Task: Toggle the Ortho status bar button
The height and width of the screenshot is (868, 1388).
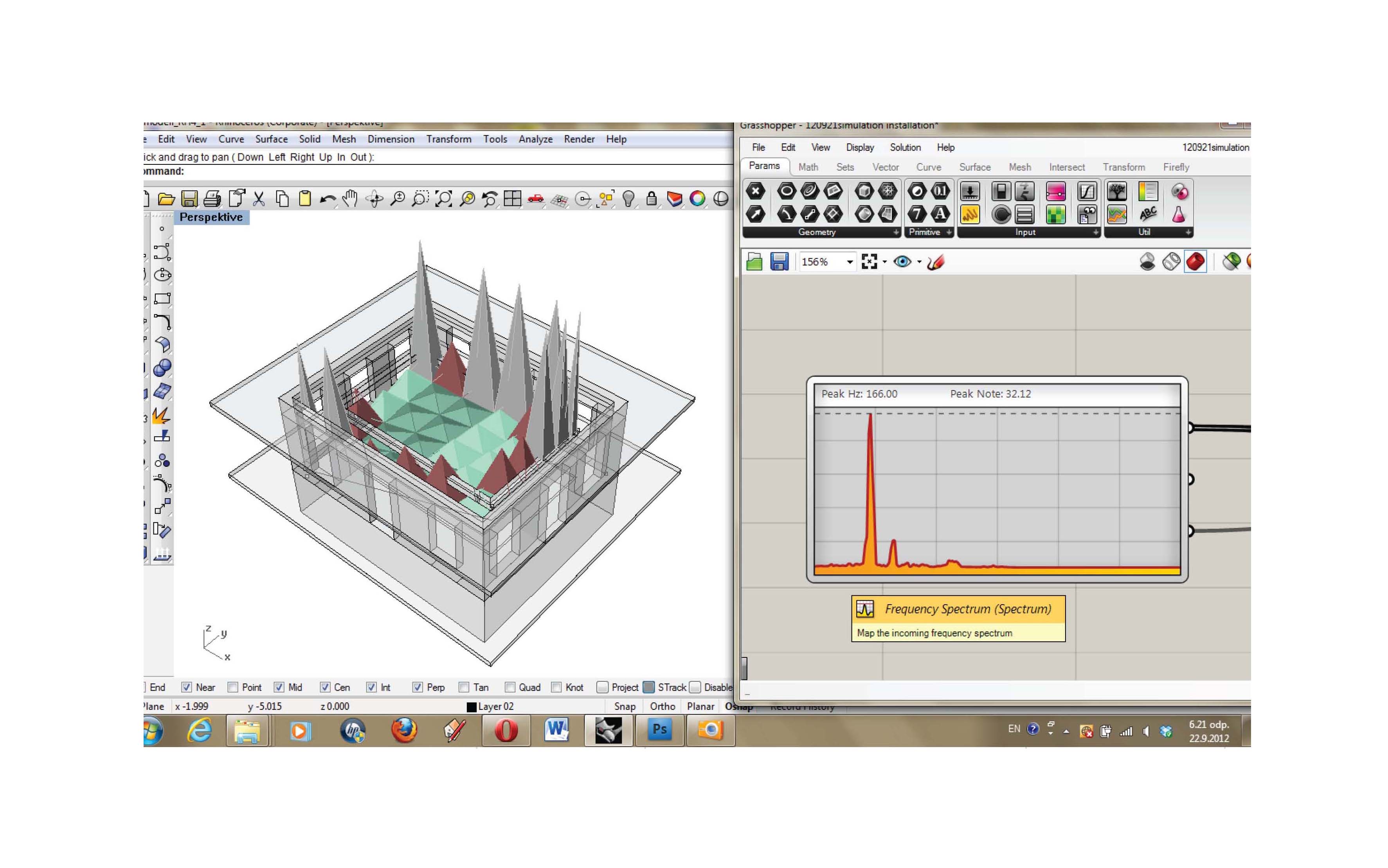Action: (x=662, y=707)
